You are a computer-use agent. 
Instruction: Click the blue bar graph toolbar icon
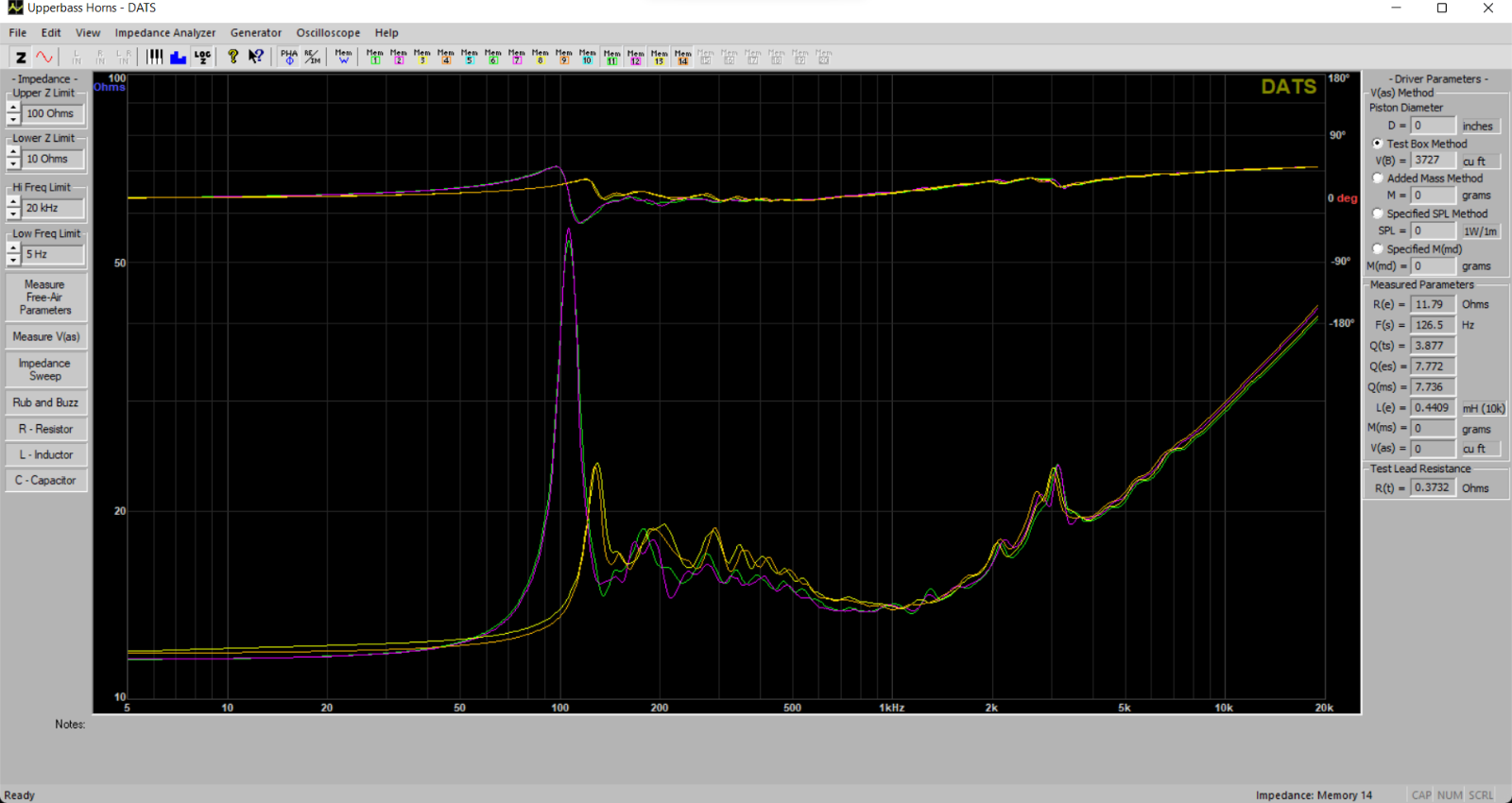[x=179, y=58]
